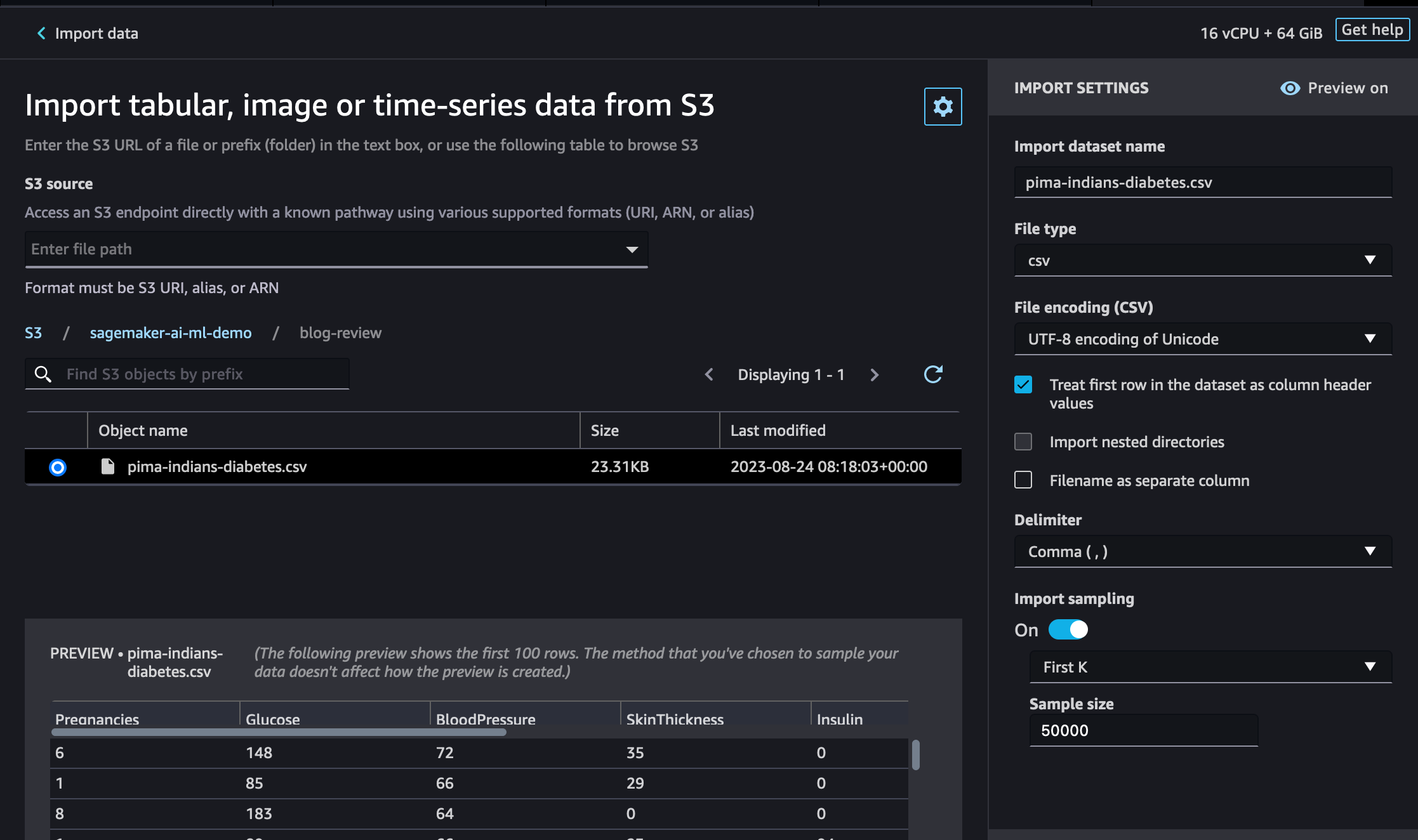Open the gear settings icon
Screen dimensions: 1418x840
[x=943, y=107]
